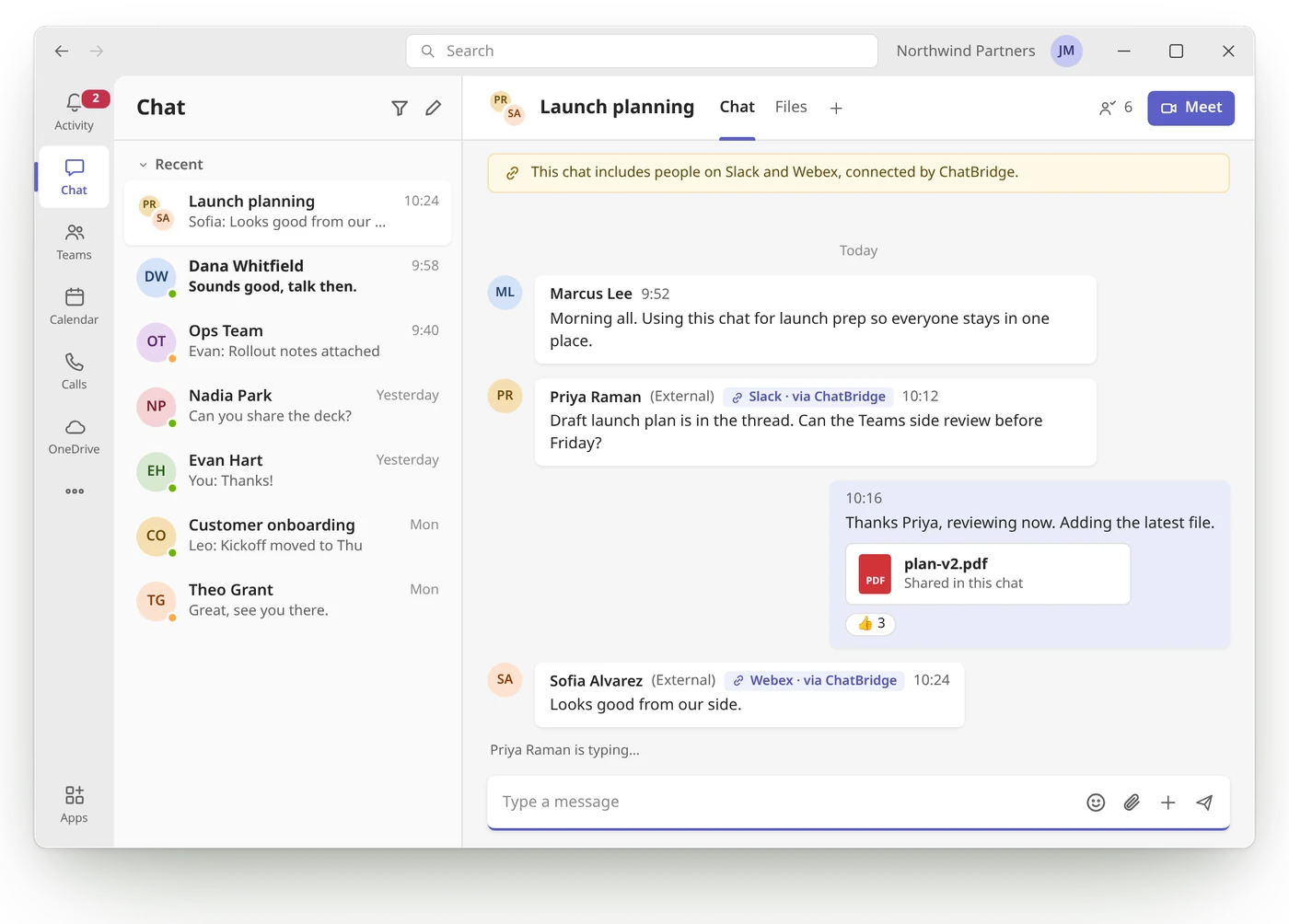Viewport: 1289px width, 924px height.
Task: Go forward using the forward arrow
Action: [97, 52]
